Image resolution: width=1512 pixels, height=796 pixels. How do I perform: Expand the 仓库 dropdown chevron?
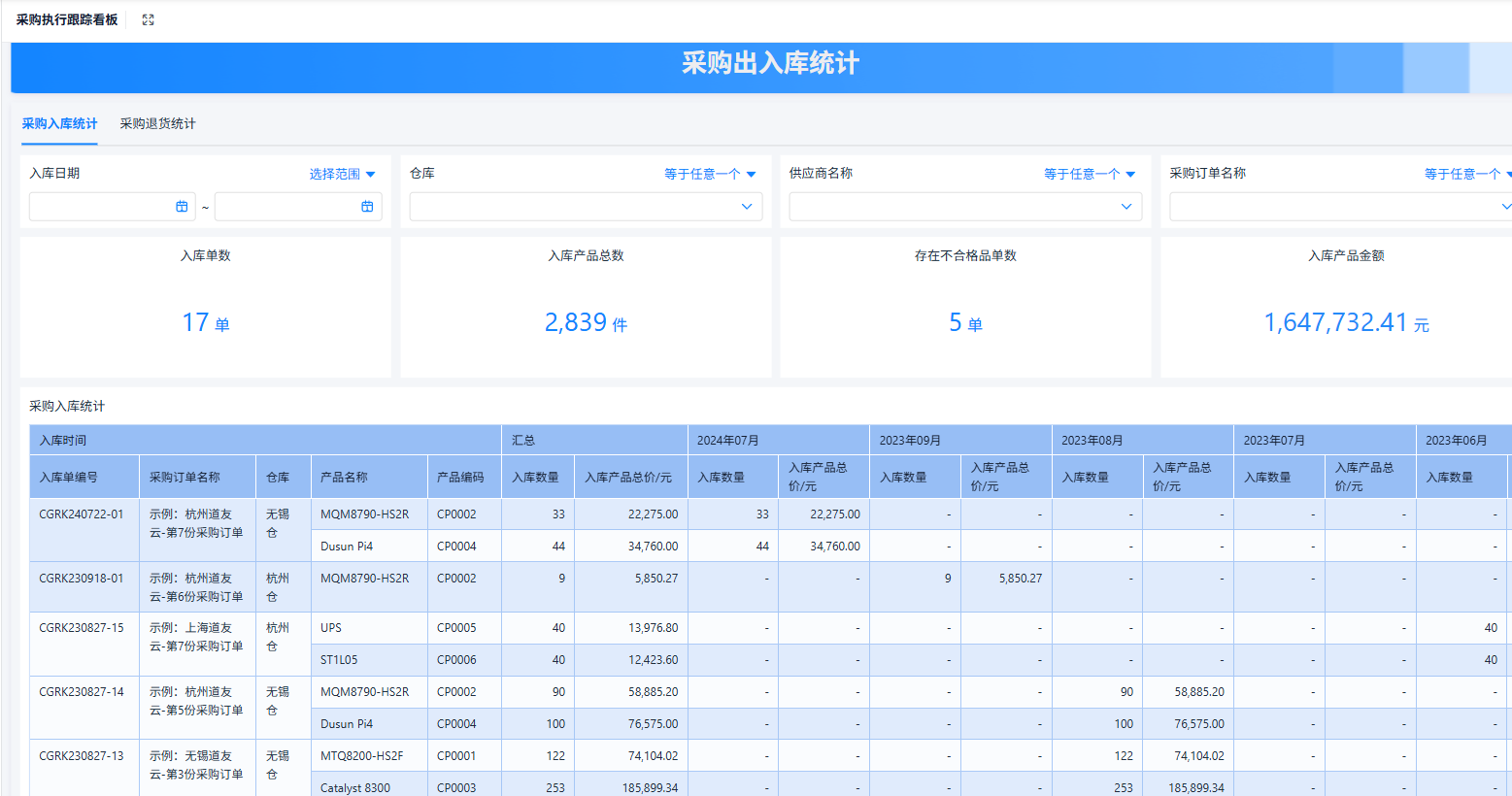coord(747,206)
